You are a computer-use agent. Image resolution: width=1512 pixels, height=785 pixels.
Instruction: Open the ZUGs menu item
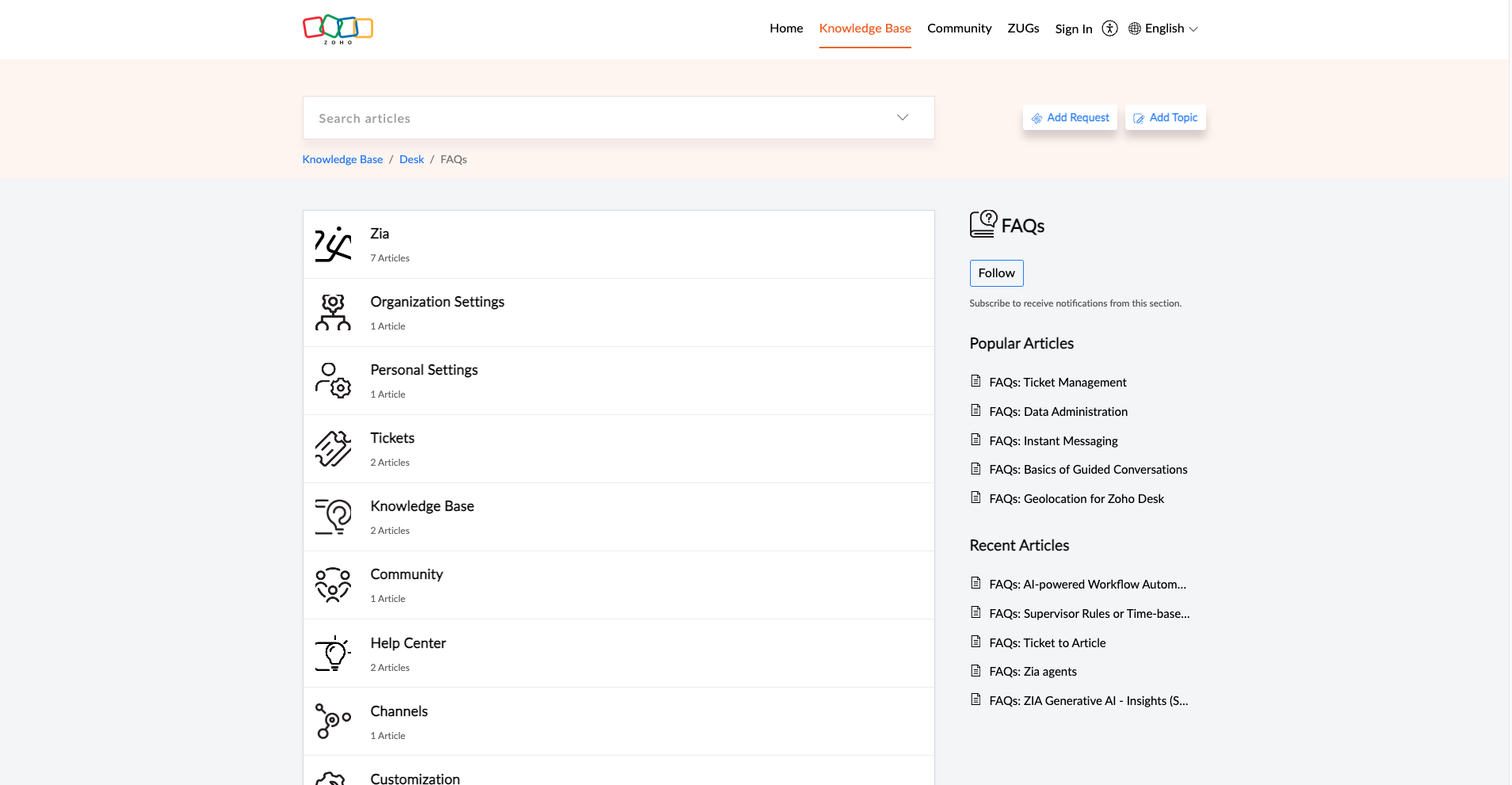[1023, 28]
